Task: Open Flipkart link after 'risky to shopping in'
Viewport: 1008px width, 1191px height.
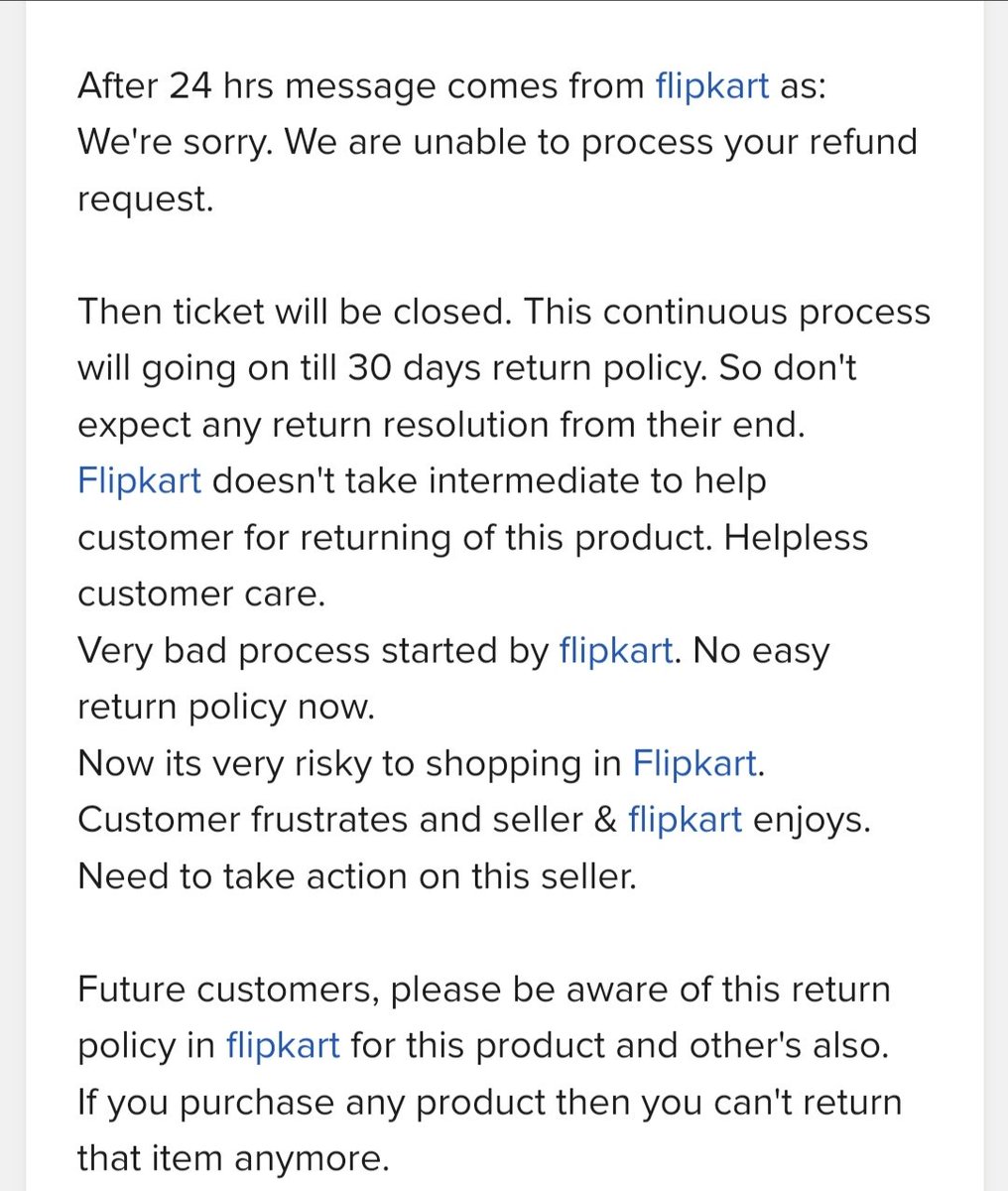Action: coord(694,764)
